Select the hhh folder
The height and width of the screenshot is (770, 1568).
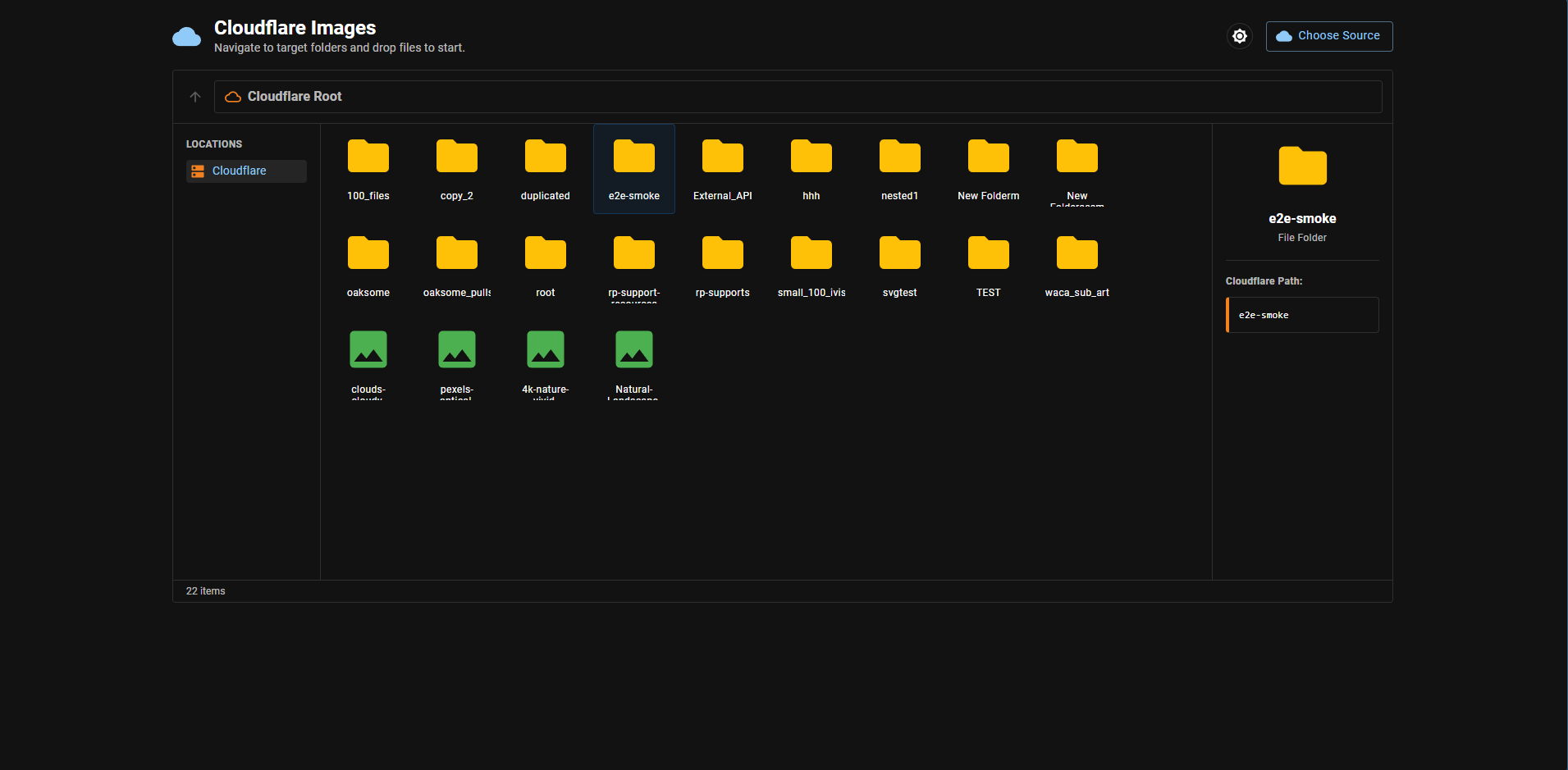(811, 169)
